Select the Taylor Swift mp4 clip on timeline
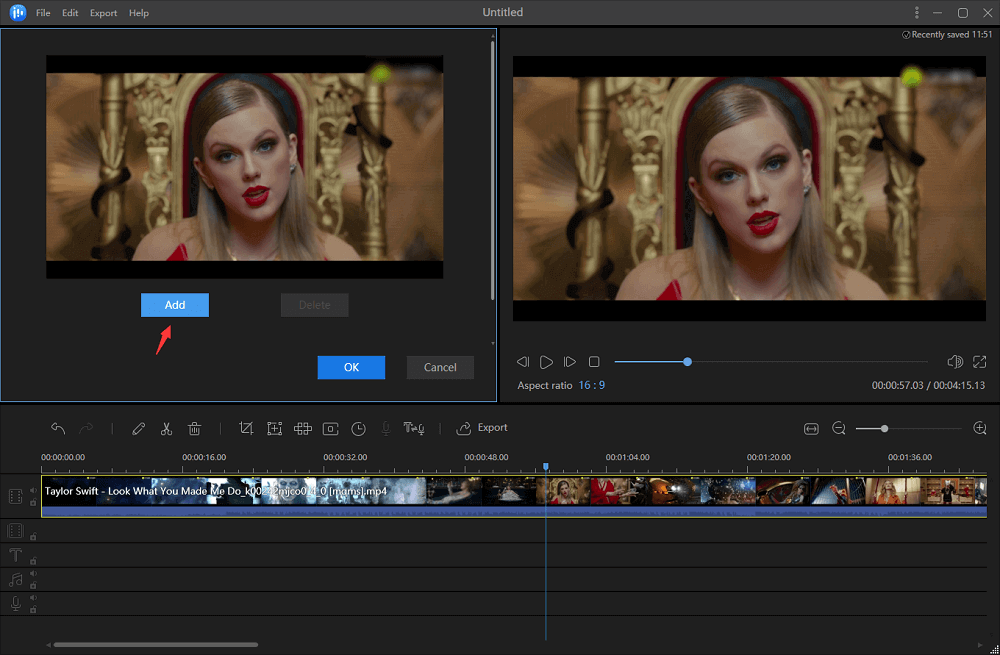Viewport: 1000px width, 655px height. coord(514,496)
